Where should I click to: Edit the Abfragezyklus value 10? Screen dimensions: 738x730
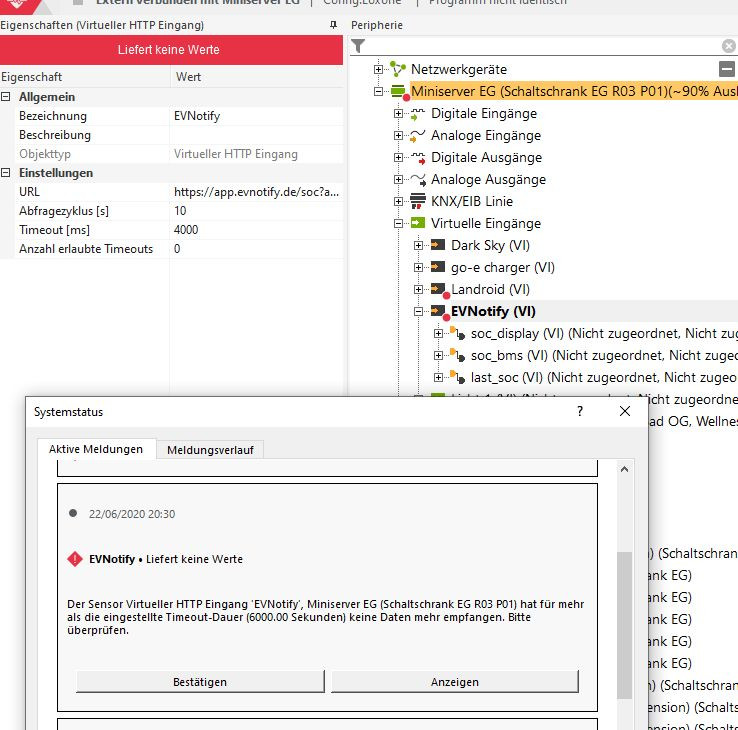[257, 211]
